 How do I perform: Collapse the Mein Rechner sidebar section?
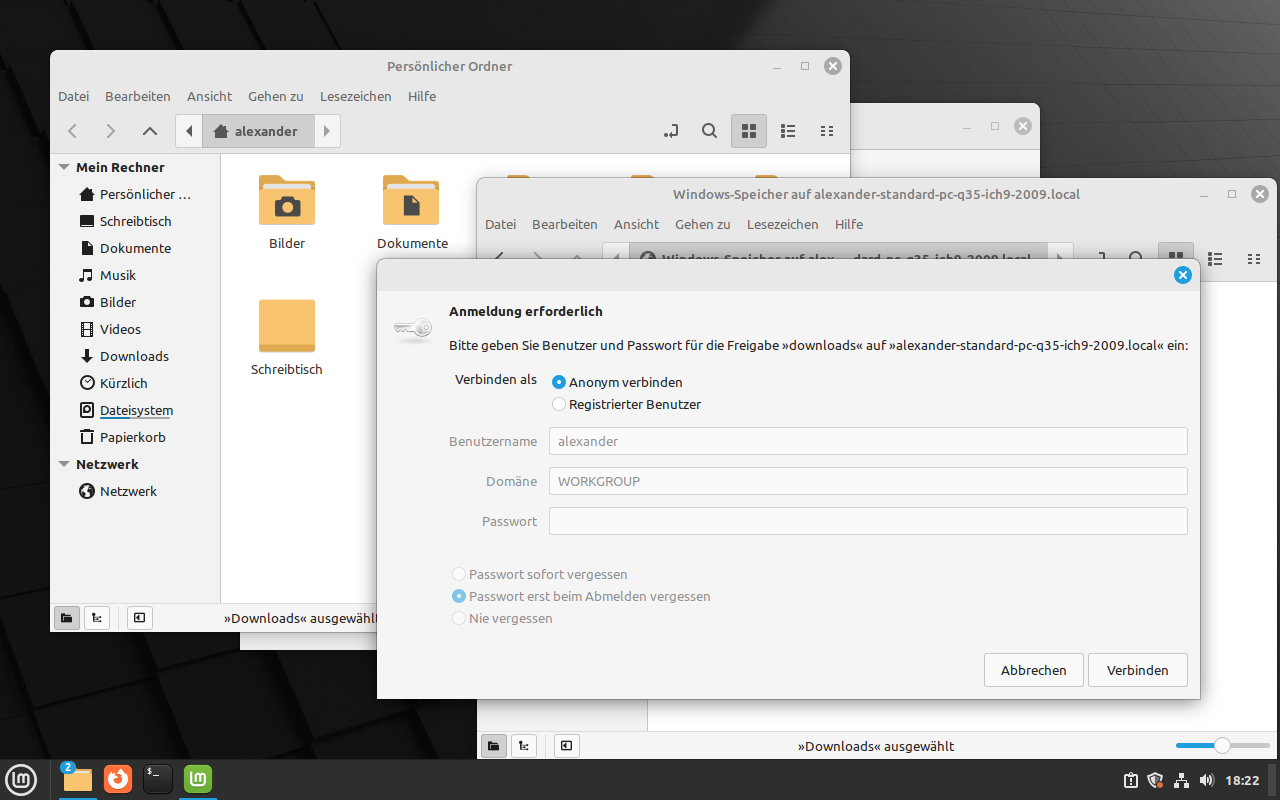click(x=64, y=167)
